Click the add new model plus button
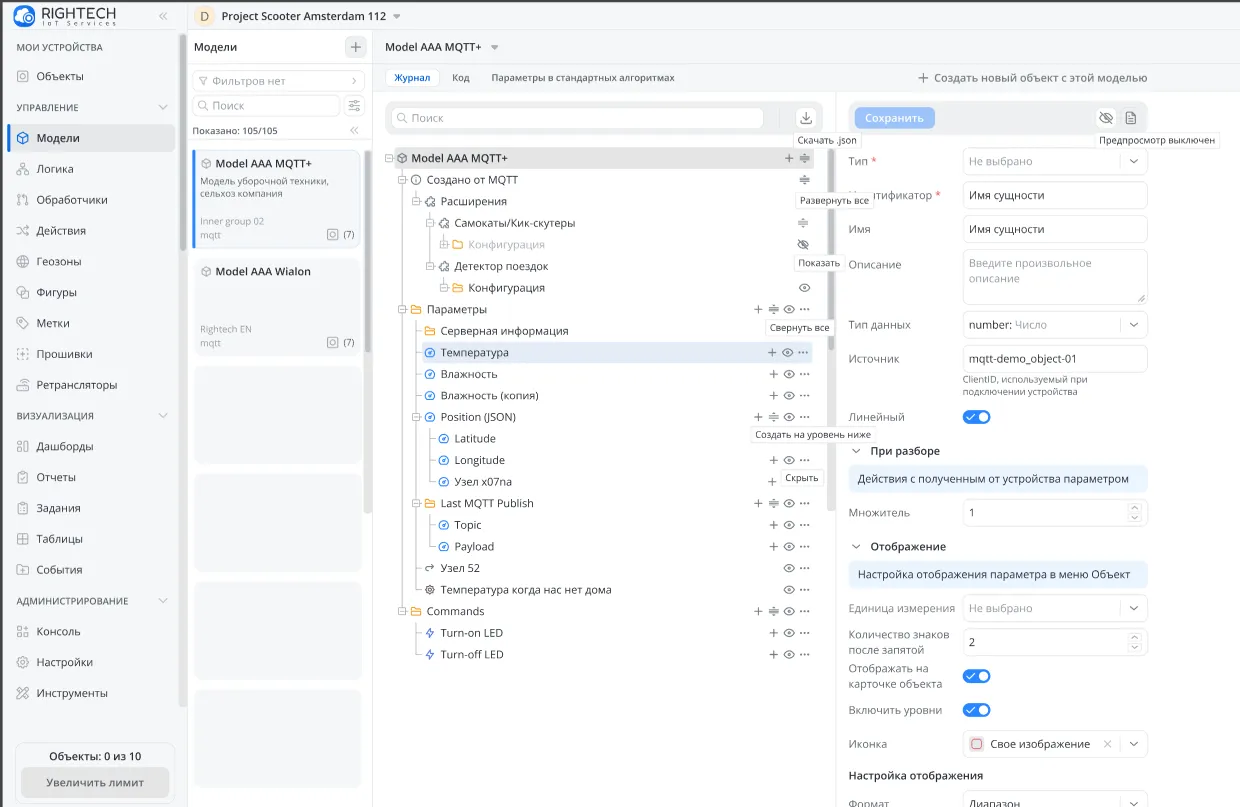This screenshot has width=1240, height=807. click(355, 47)
